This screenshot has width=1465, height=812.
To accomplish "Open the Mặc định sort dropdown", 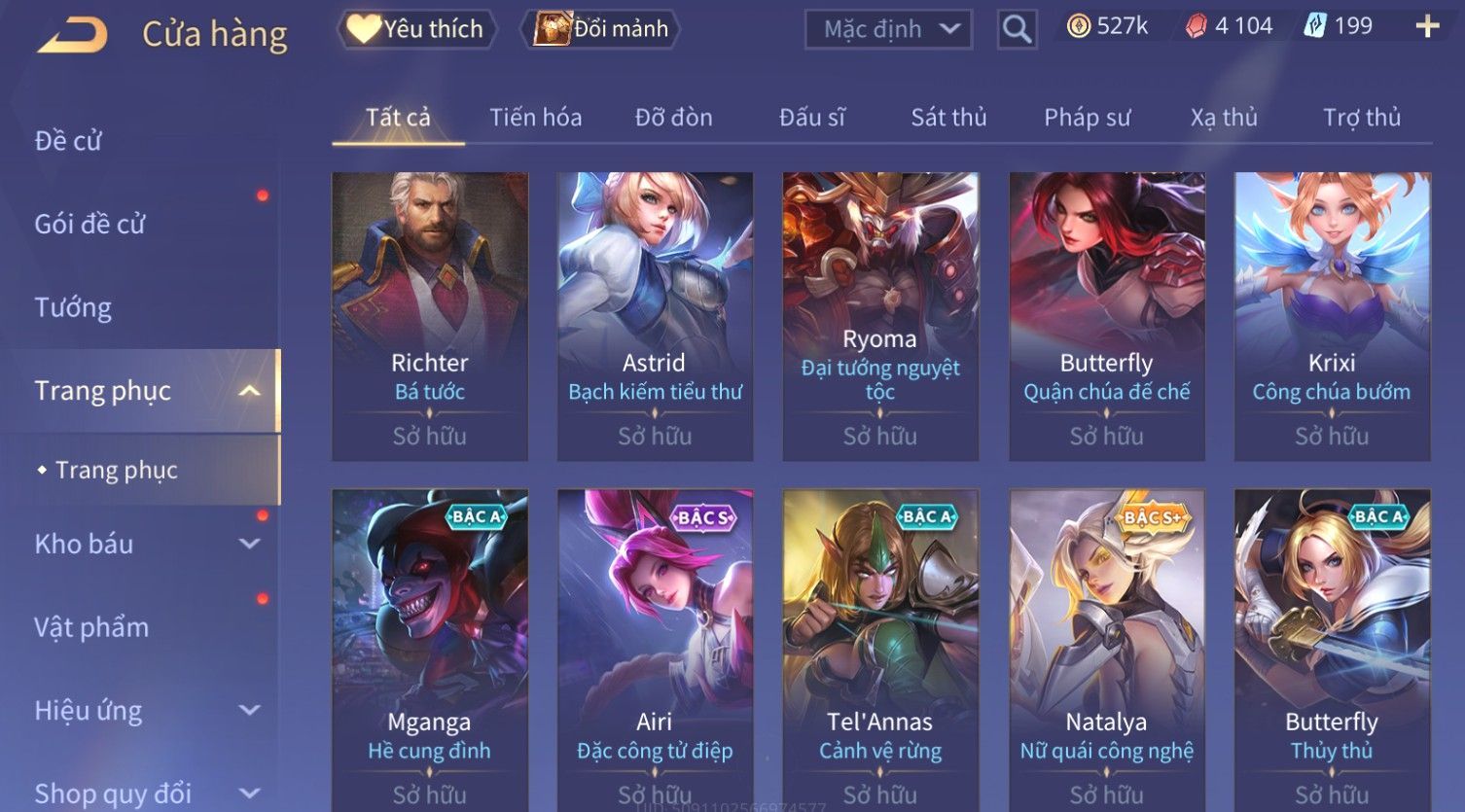I will [888, 29].
